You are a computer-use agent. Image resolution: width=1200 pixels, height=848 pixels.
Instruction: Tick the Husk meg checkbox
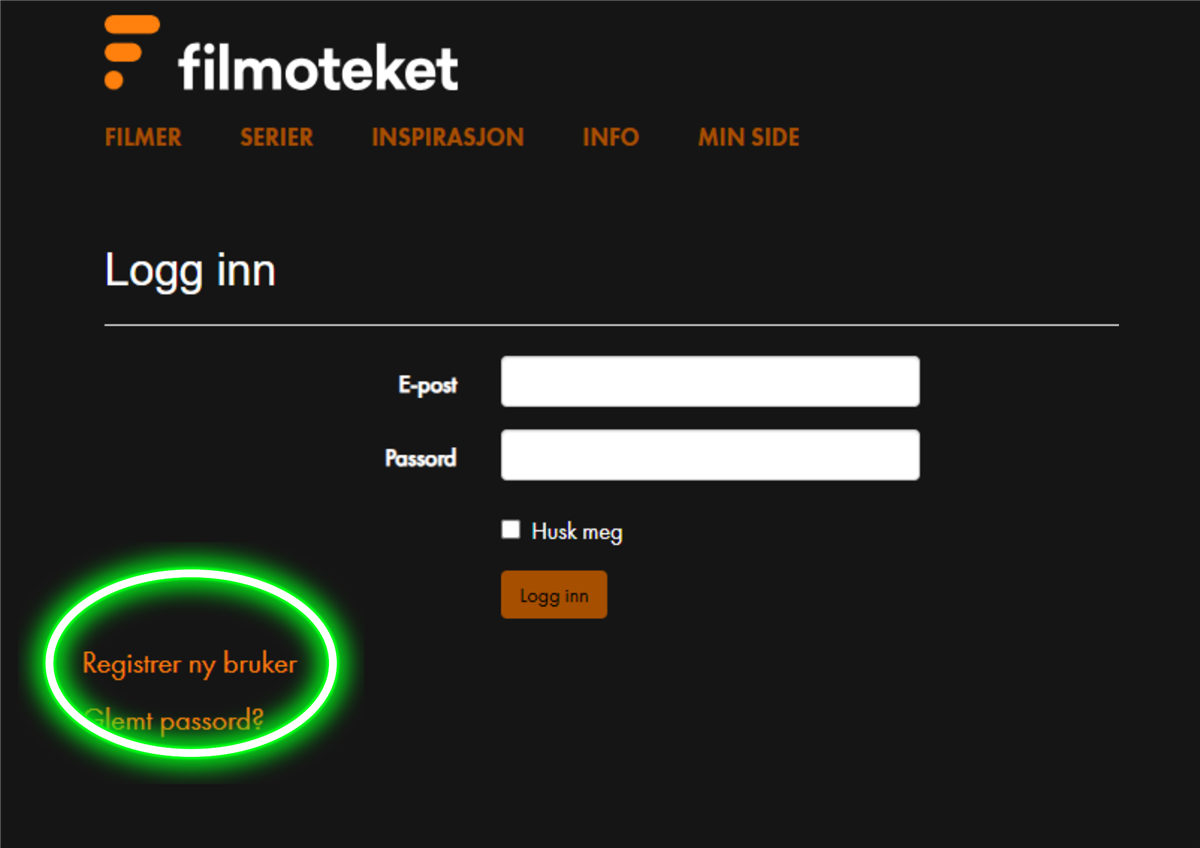click(x=511, y=530)
